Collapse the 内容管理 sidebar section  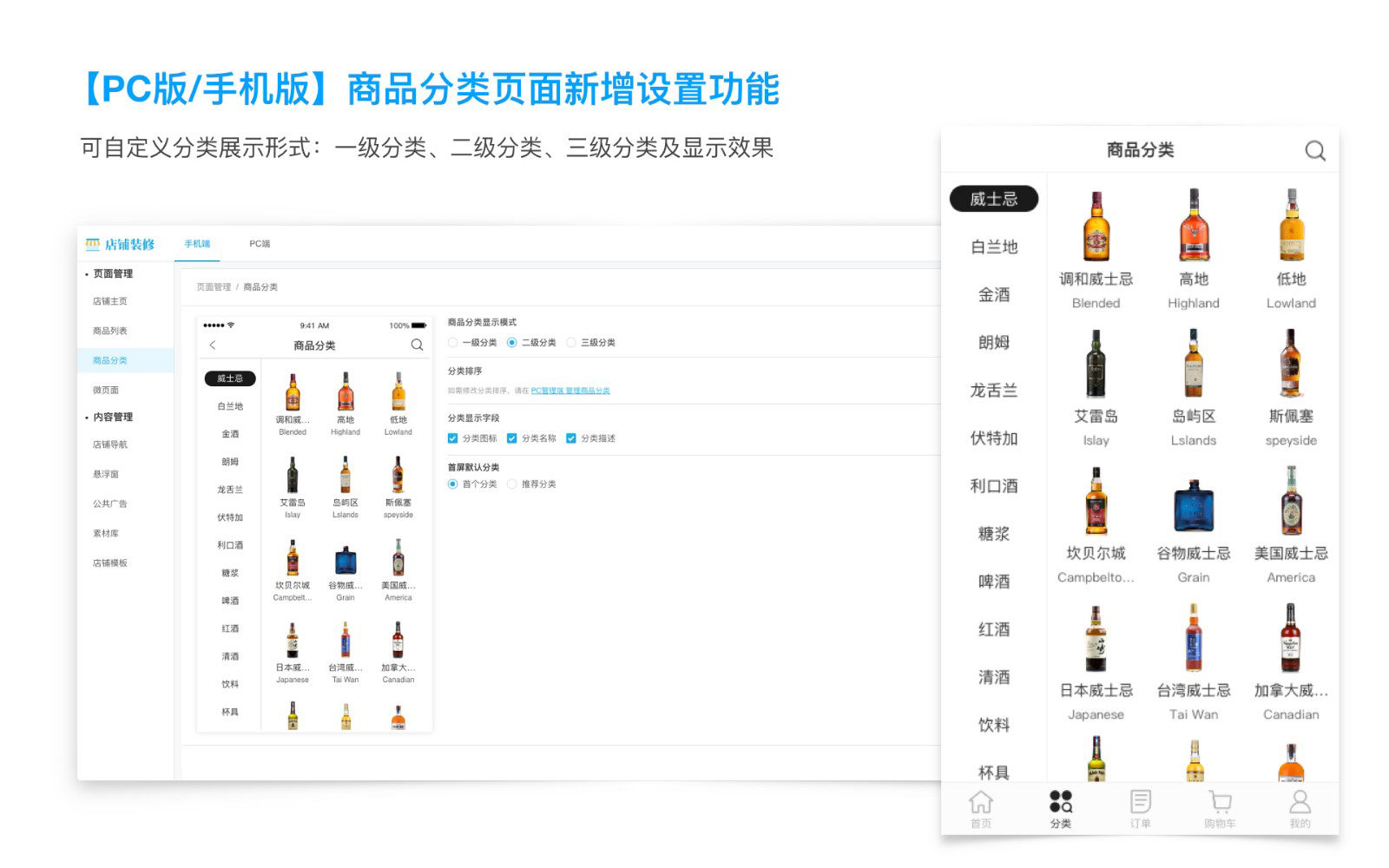pyautogui.click(x=112, y=418)
